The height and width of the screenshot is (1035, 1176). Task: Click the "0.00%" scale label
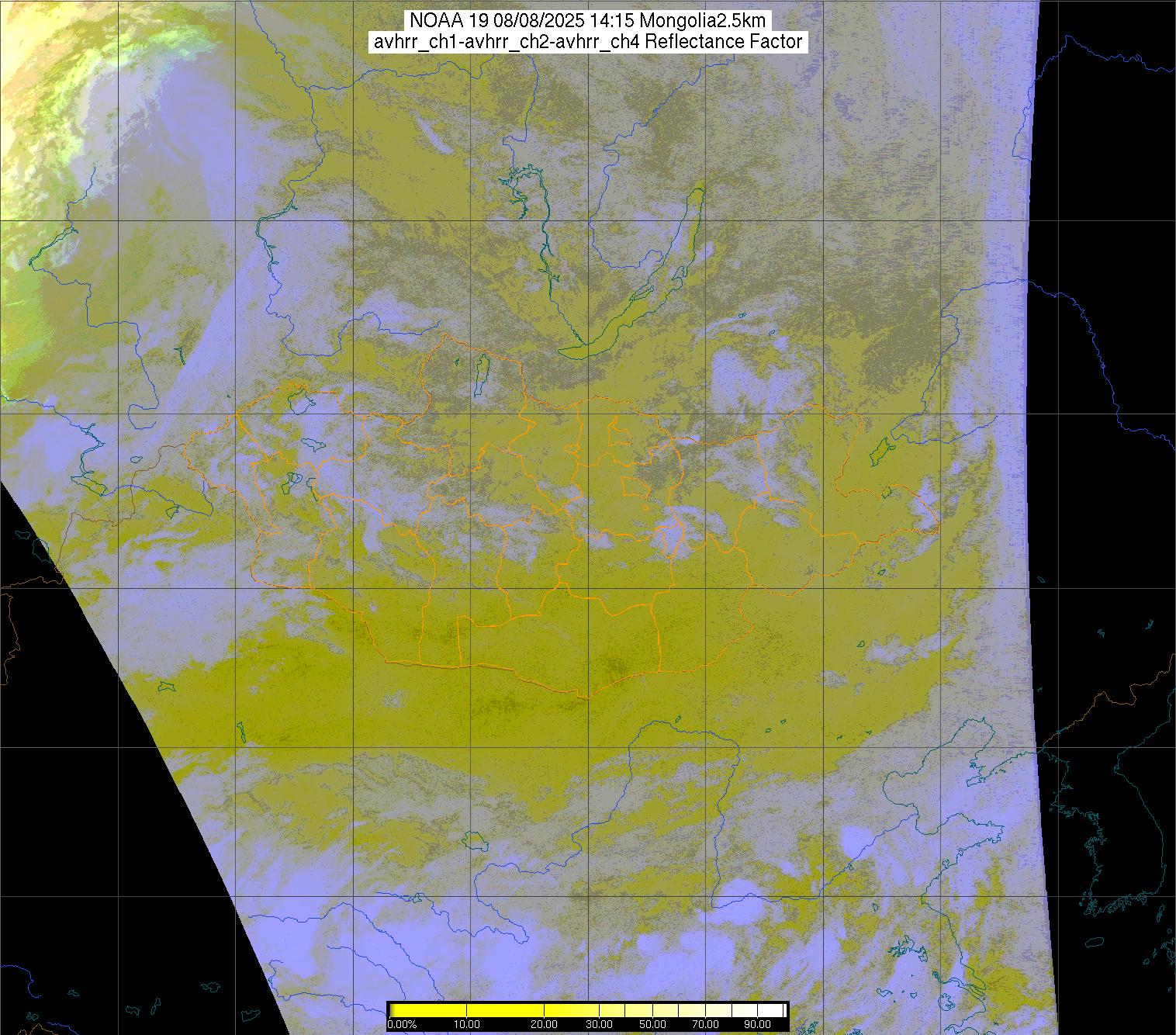click(x=402, y=1025)
